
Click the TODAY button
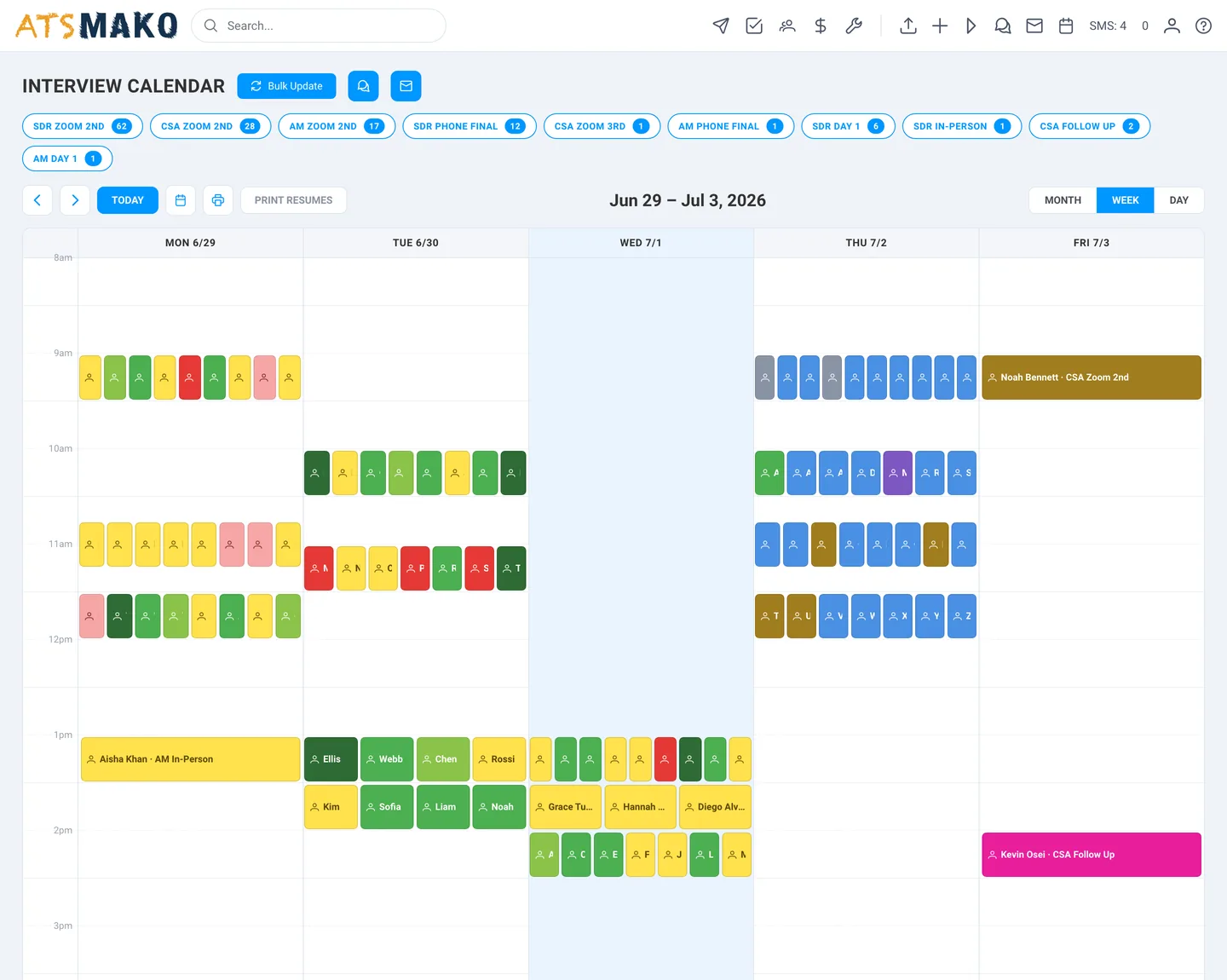pos(128,200)
